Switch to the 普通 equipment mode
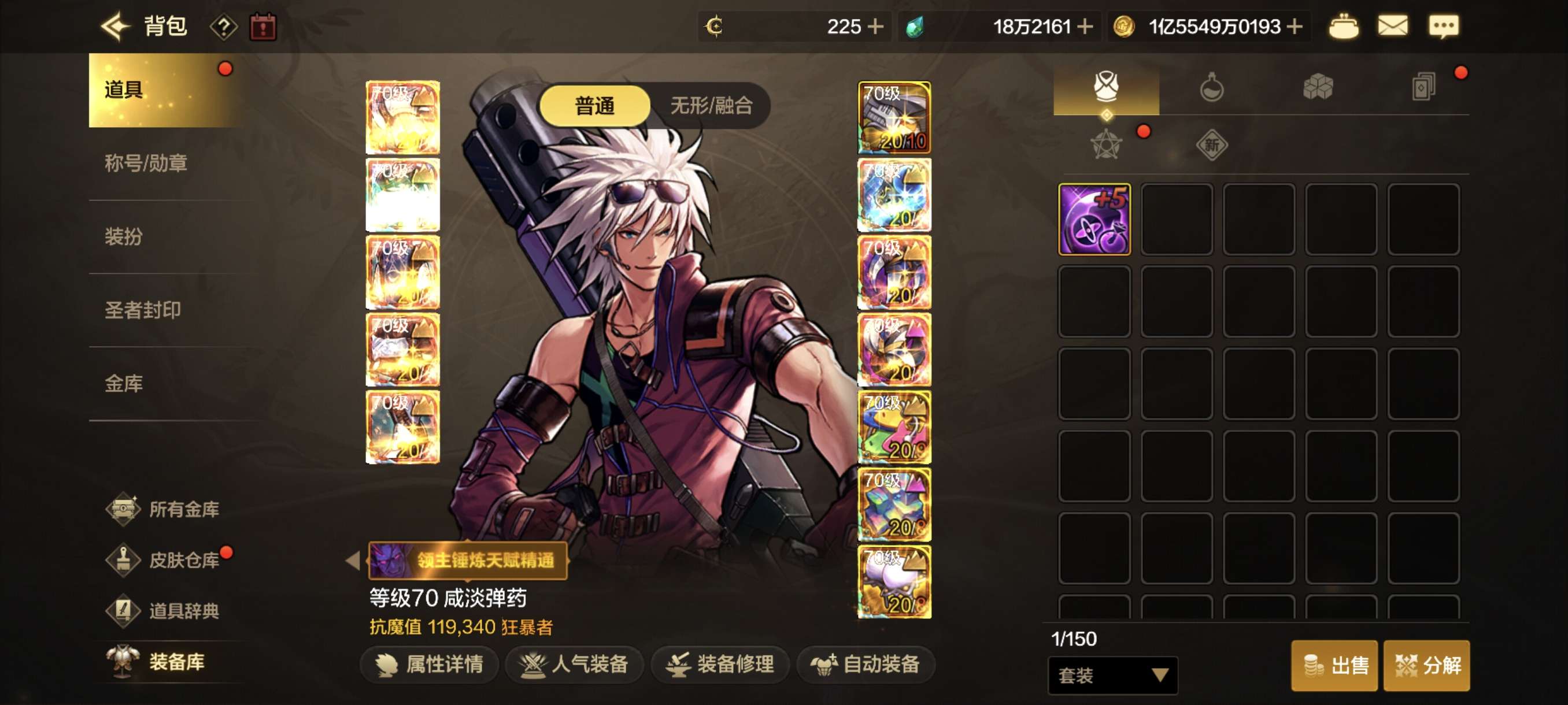Image resolution: width=1568 pixels, height=705 pixels. tap(595, 106)
